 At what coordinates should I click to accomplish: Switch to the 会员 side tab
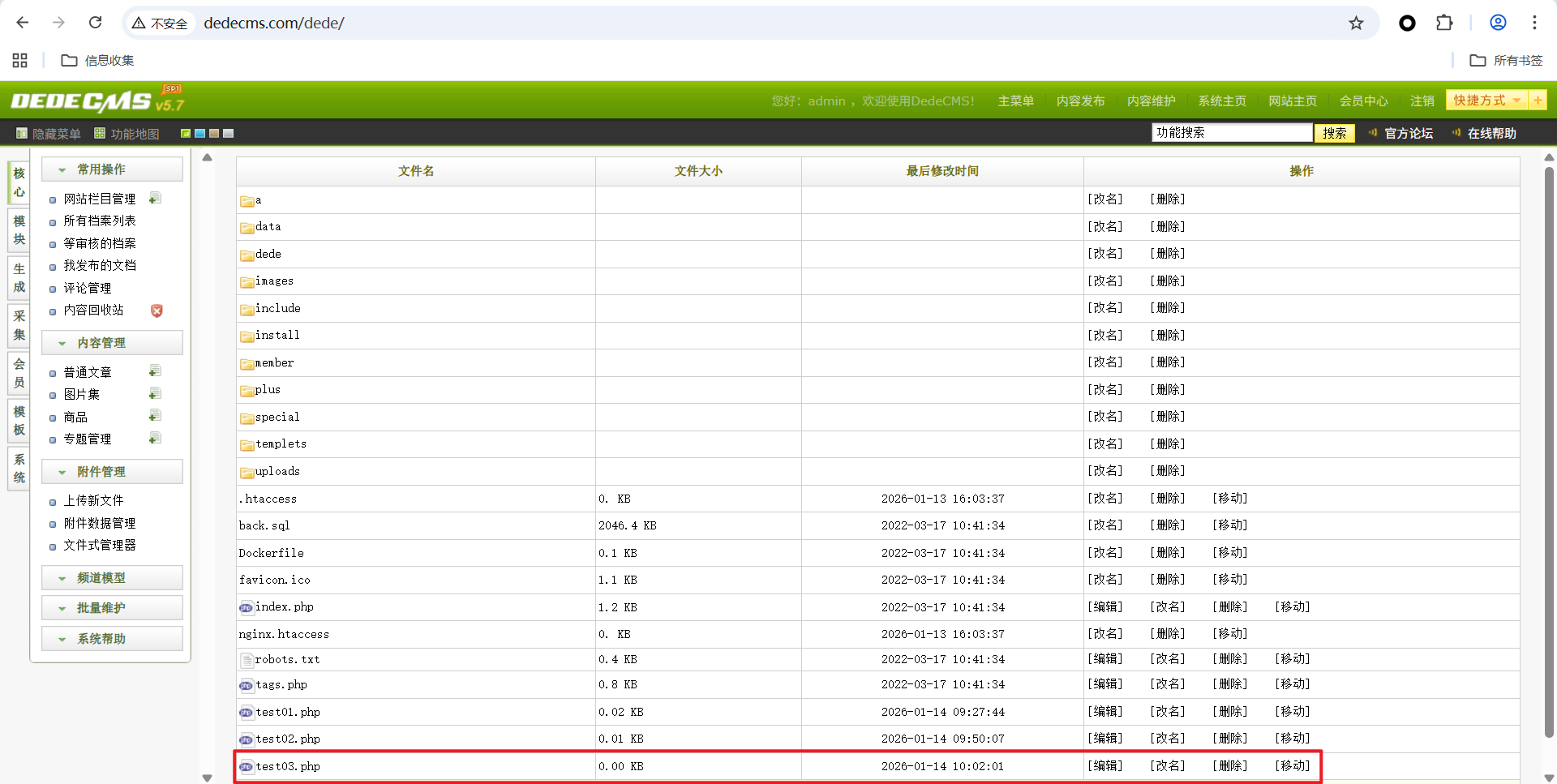pos(19,373)
